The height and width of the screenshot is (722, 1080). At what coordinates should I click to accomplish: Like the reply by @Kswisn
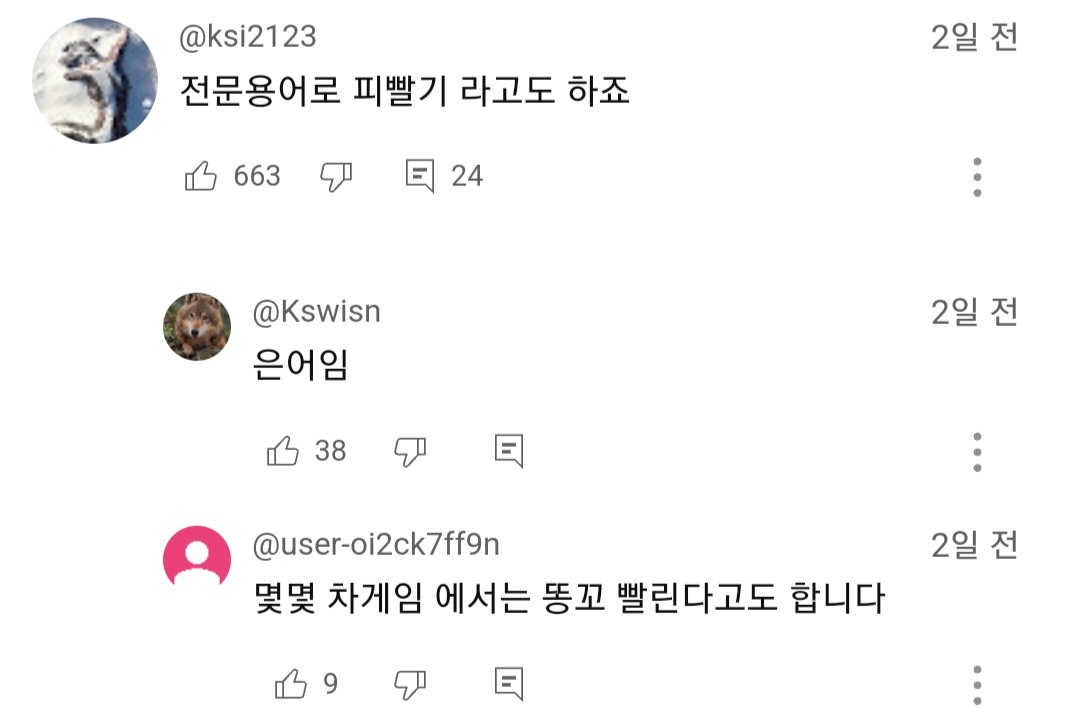pos(283,452)
